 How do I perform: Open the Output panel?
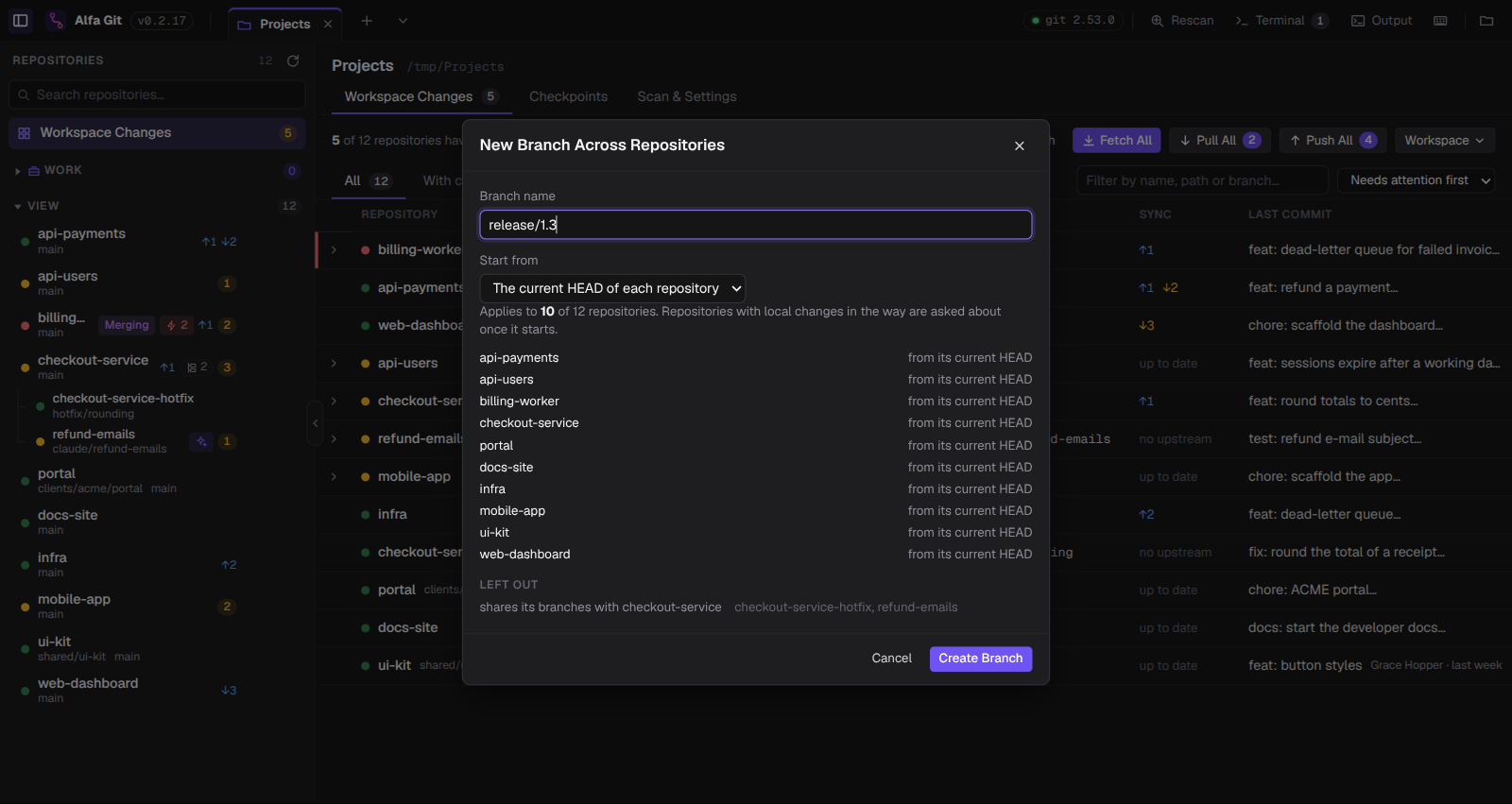[1382, 20]
